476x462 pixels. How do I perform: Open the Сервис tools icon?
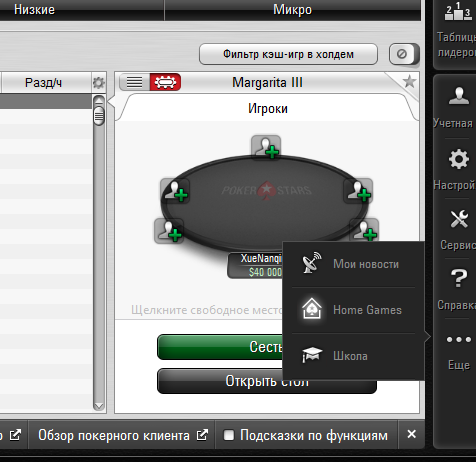(459, 219)
